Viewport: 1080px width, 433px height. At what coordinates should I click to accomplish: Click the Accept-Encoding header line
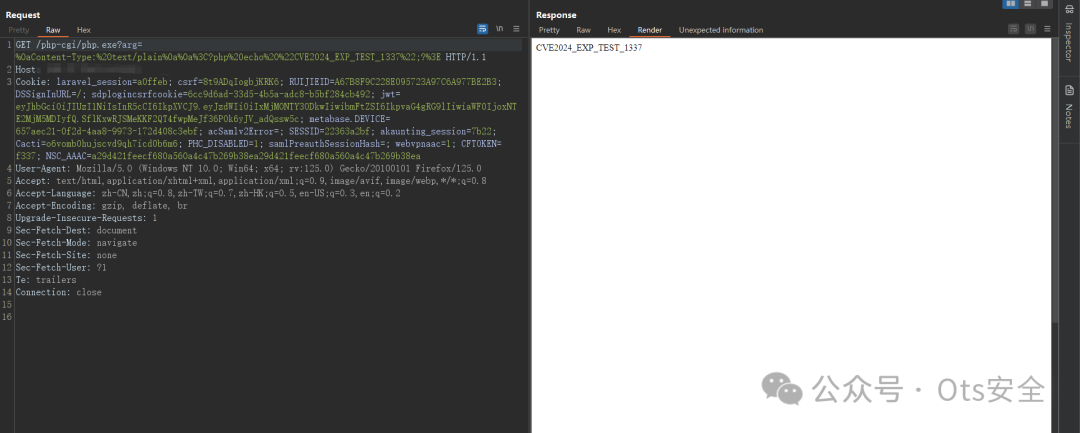coord(101,206)
